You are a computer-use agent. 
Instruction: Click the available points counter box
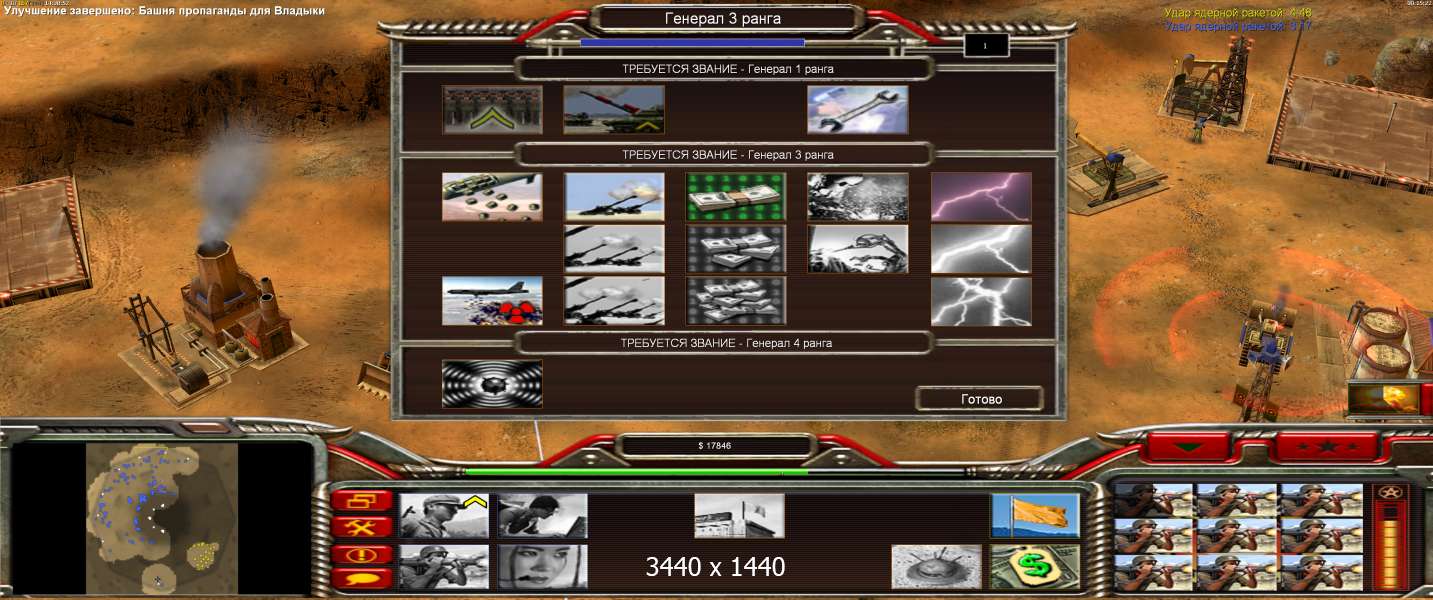coord(986,45)
